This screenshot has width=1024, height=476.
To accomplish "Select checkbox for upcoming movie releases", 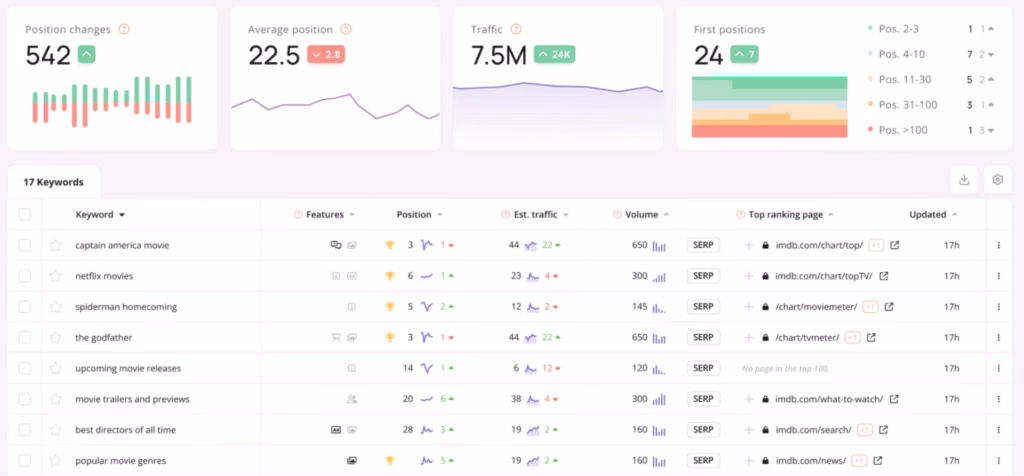I will [x=25, y=368].
